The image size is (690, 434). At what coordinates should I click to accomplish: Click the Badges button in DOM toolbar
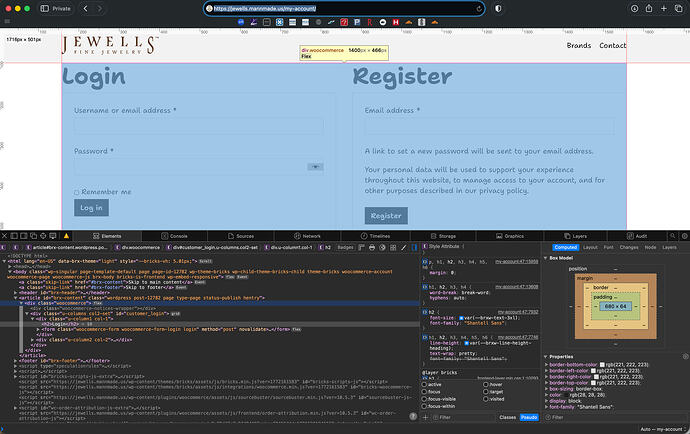click(x=345, y=247)
